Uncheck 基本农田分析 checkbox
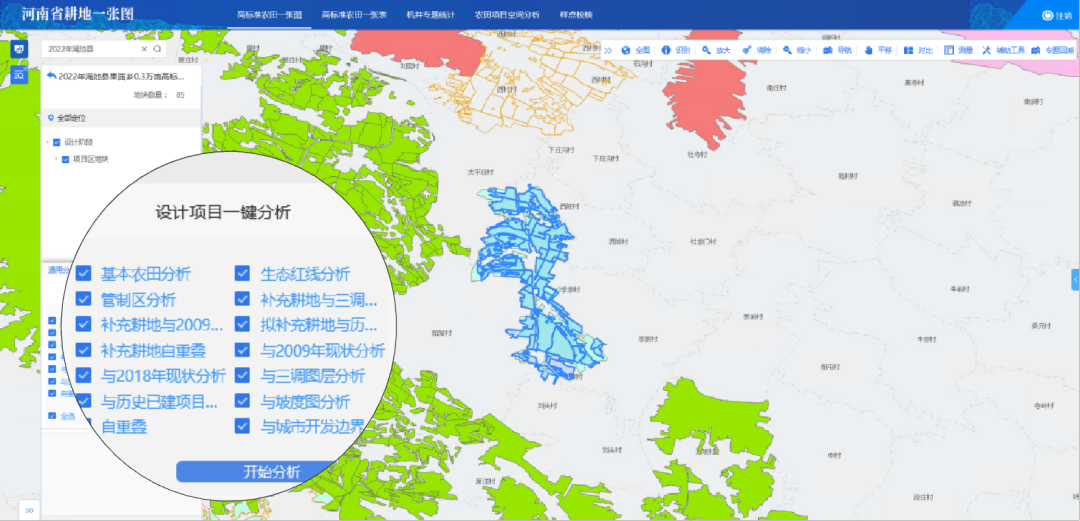1080x521 pixels. (x=83, y=274)
